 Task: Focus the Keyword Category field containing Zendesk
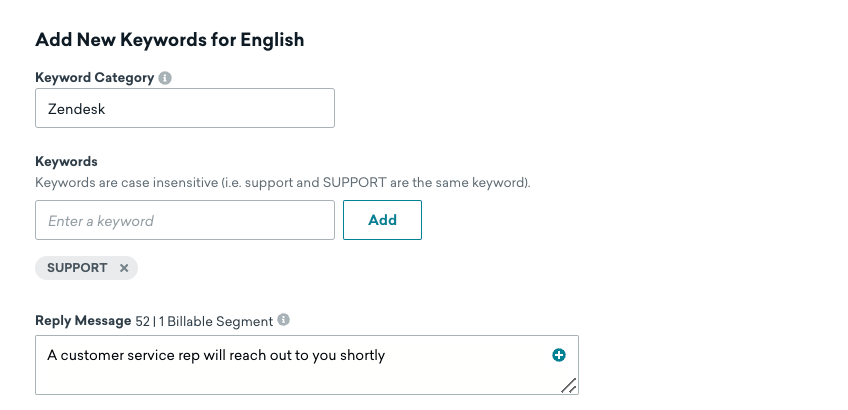click(x=185, y=109)
